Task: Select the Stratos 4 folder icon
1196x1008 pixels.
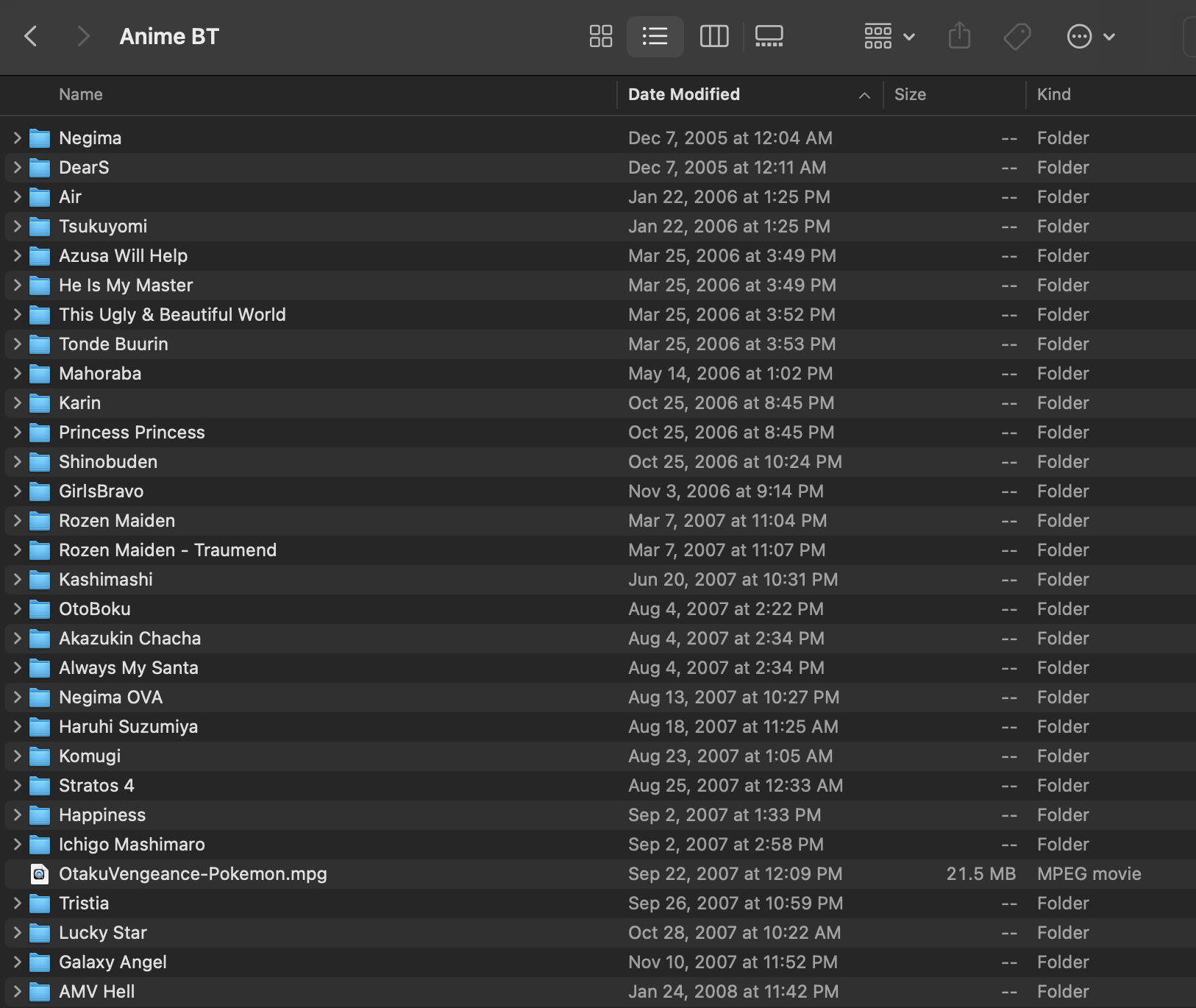Action: [x=40, y=786]
